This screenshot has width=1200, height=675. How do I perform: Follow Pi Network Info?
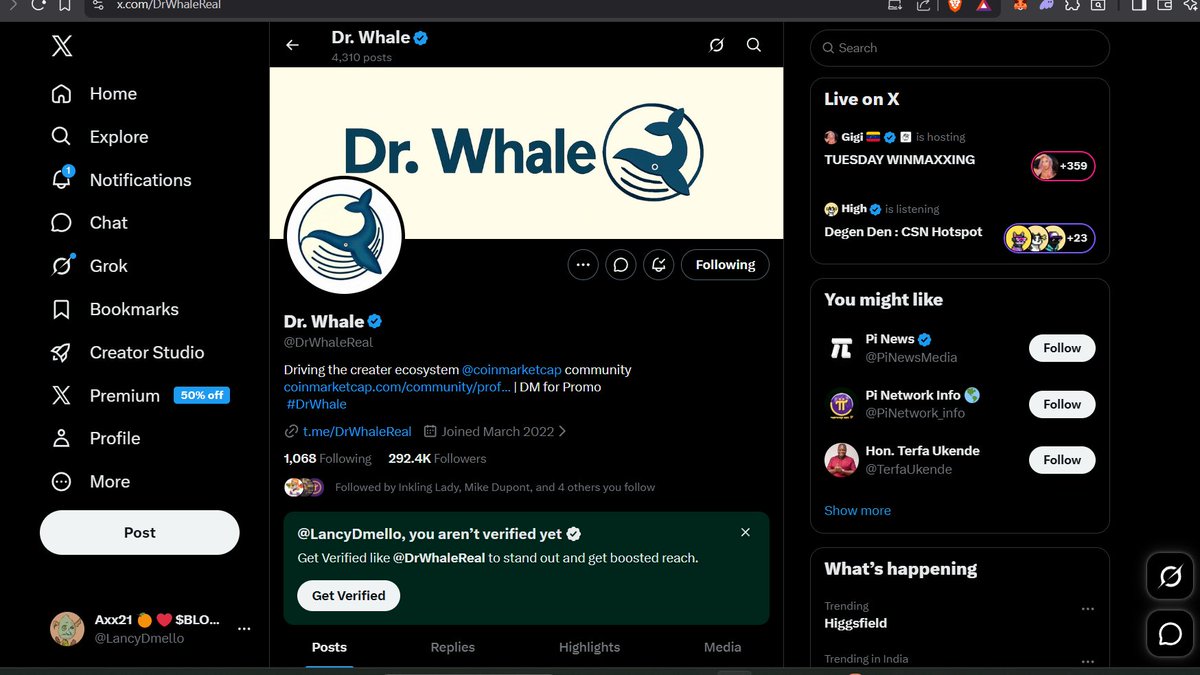pyautogui.click(x=1062, y=404)
